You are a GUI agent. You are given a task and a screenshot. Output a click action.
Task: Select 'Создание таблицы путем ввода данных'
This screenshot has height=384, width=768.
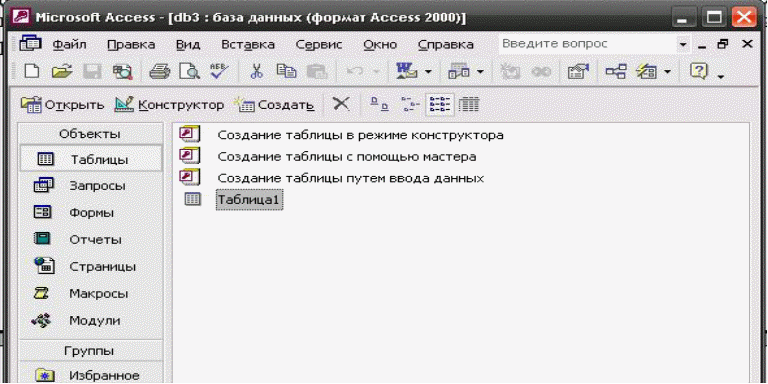pyautogui.click(x=351, y=178)
